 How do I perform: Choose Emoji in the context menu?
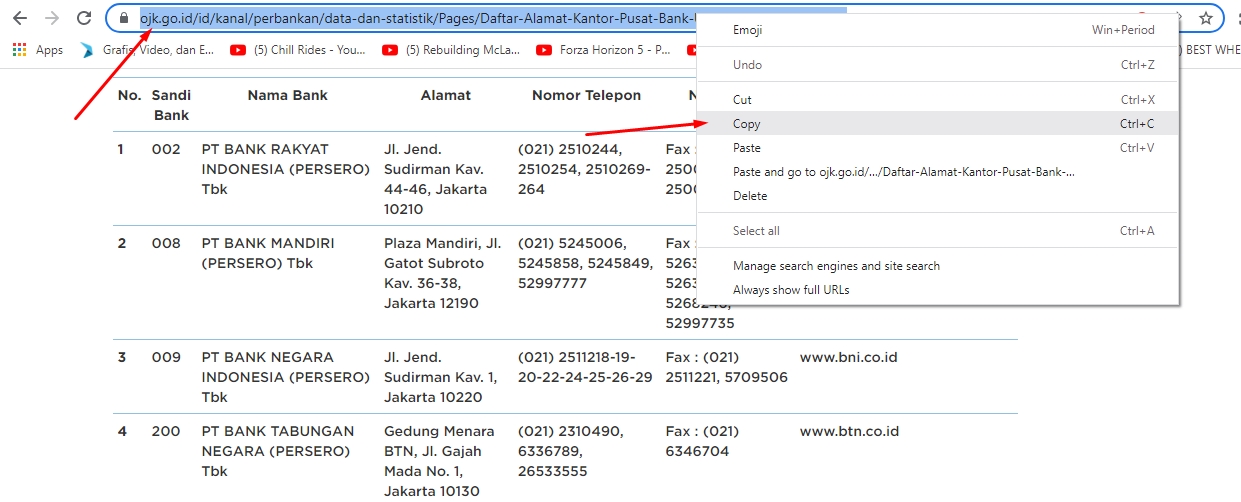[x=938, y=30]
